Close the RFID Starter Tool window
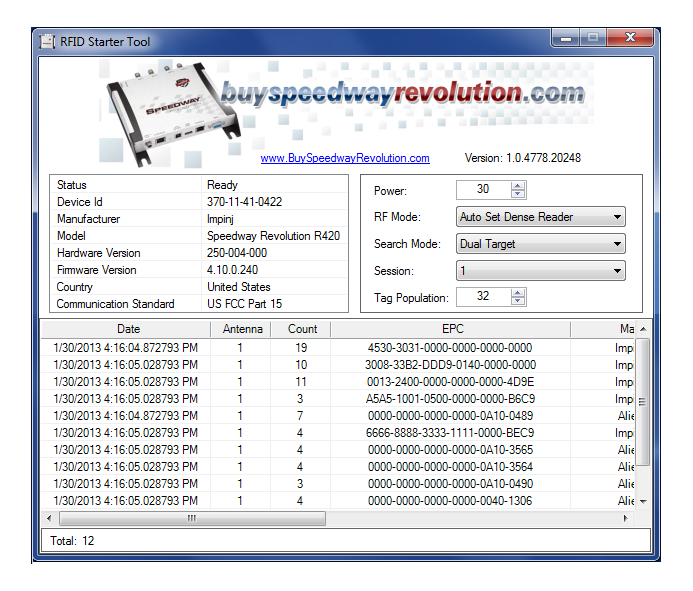Screen dimensions: 693x591 tap(630, 38)
